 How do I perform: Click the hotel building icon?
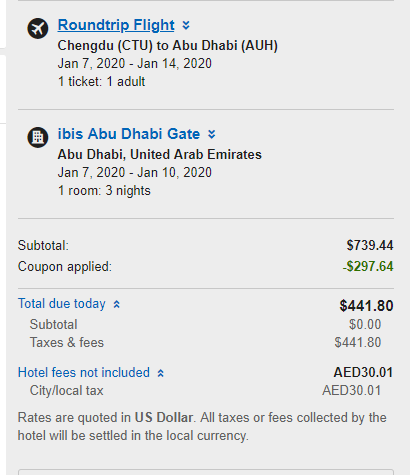tap(38, 137)
